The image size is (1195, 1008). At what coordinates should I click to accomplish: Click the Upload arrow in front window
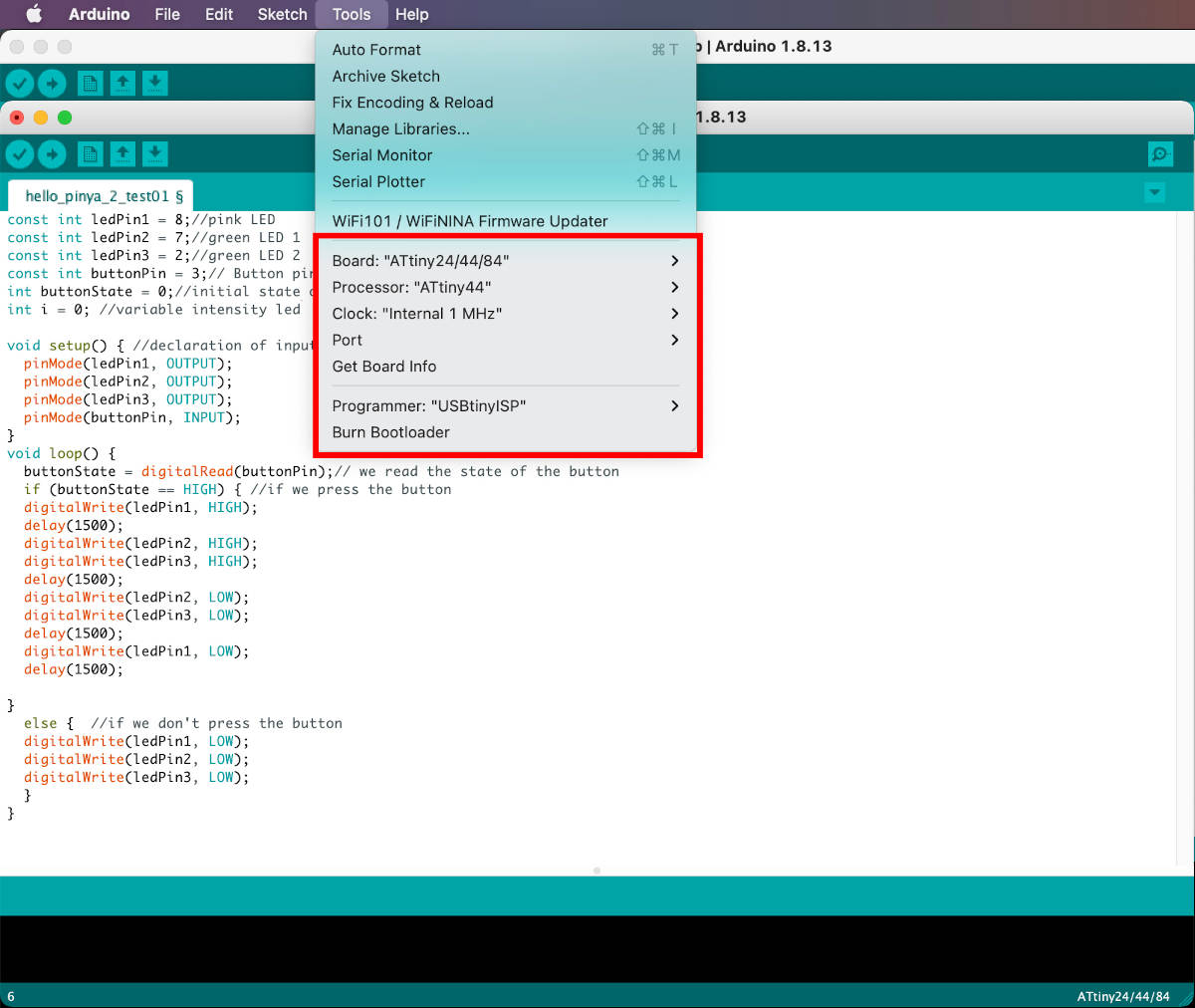click(x=52, y=153)
